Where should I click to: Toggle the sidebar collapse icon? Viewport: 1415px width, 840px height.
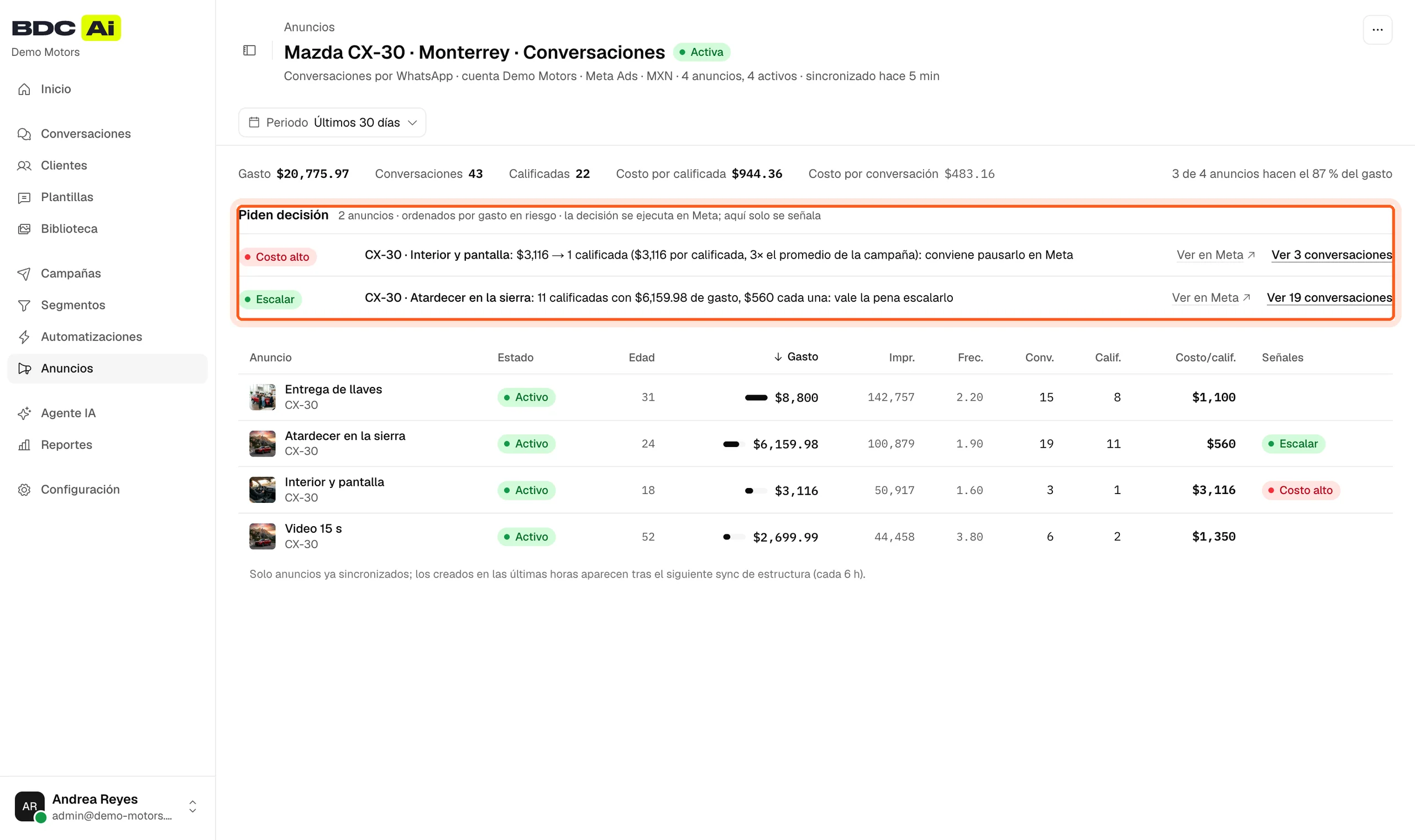250,50
